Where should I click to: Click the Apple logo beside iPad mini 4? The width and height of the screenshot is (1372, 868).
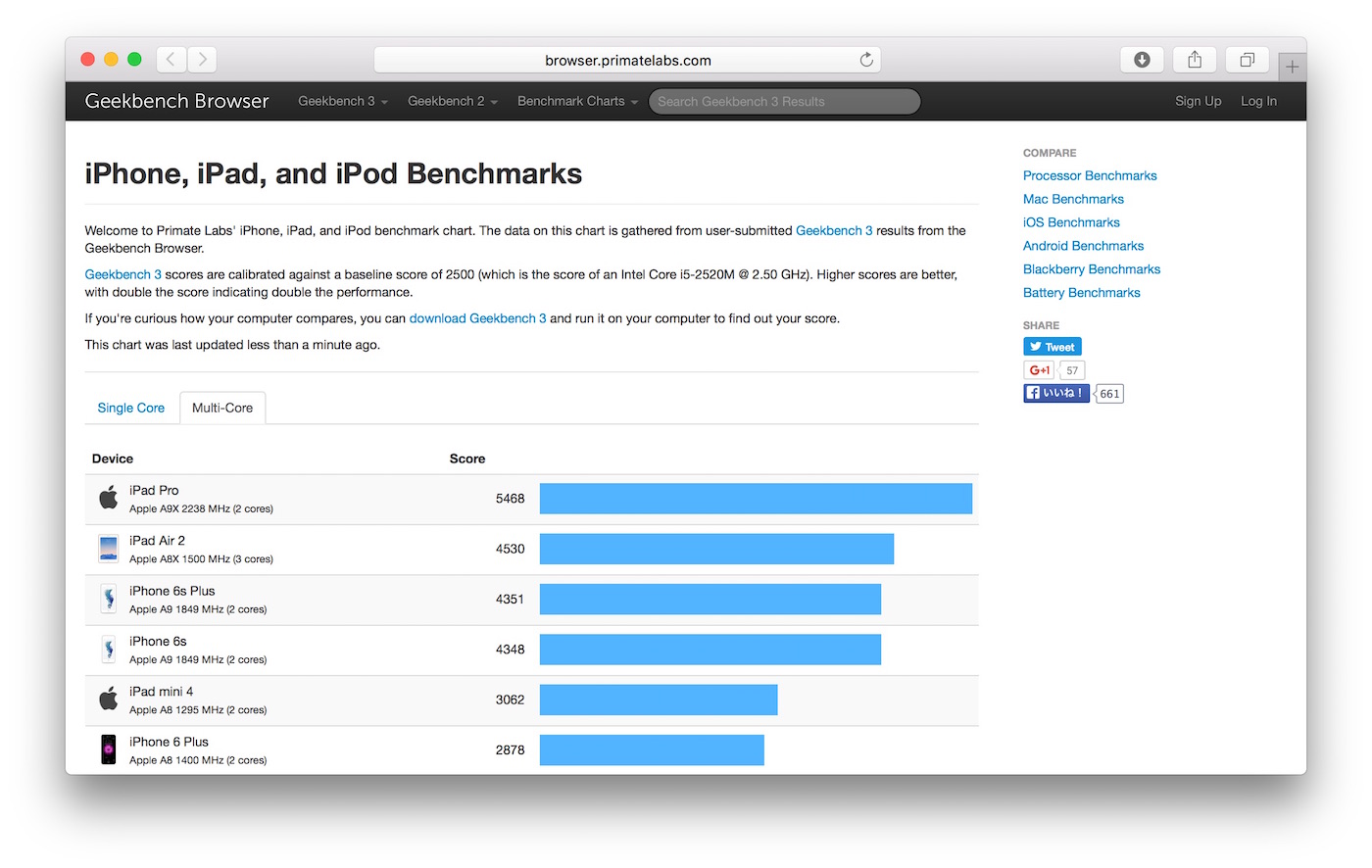pos(109,699)
